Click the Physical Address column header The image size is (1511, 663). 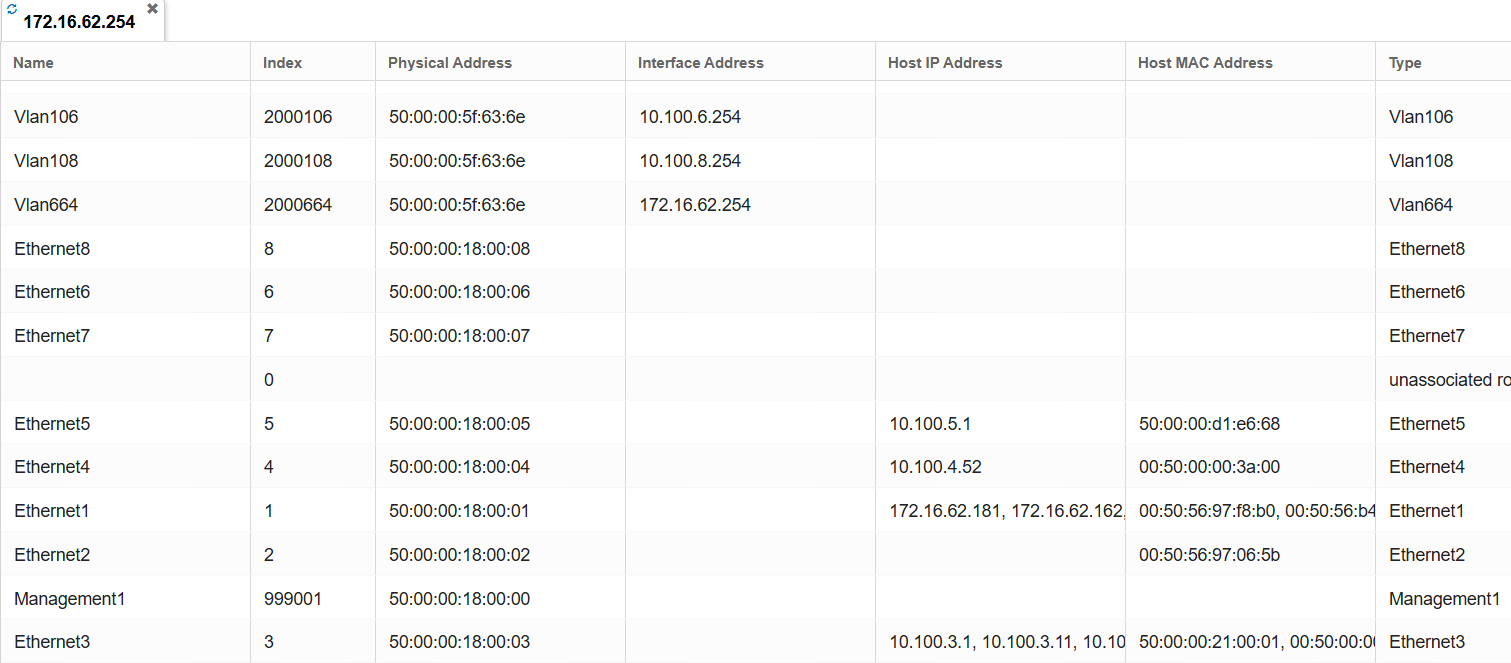pos(450,62)
